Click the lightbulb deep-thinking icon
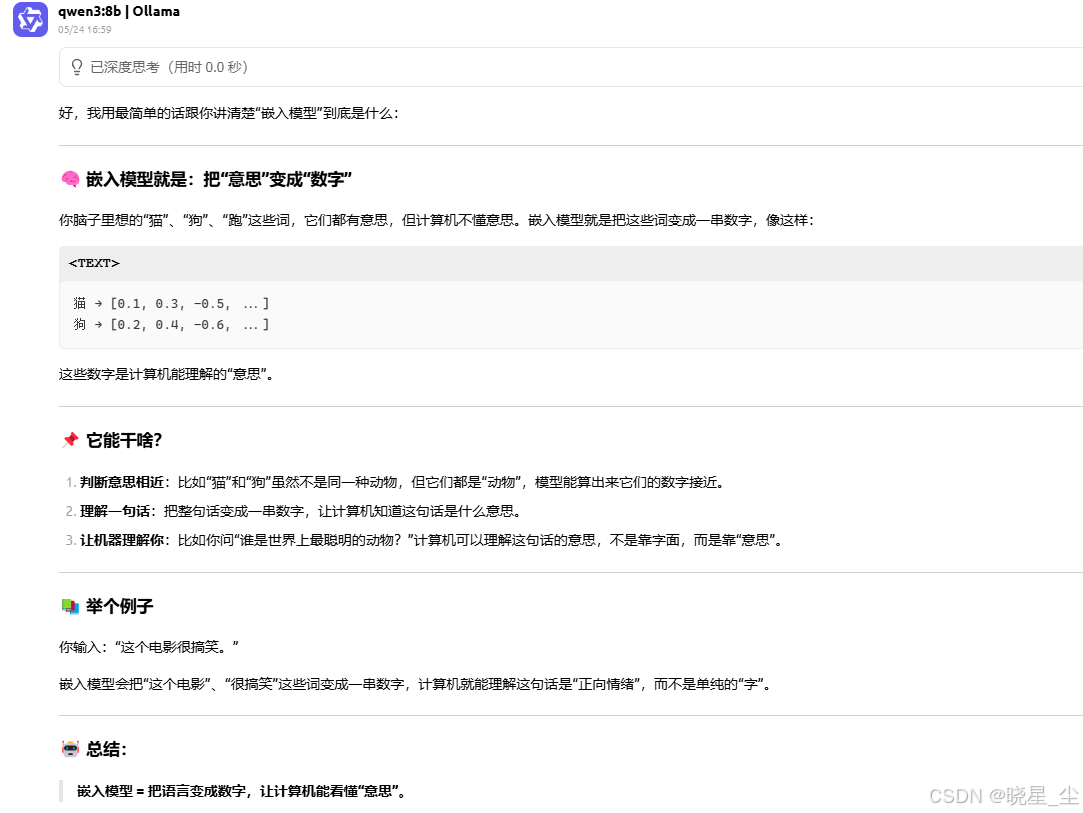Image resolution: width=1083 pixels, height=813 pixels. [77, 67]
